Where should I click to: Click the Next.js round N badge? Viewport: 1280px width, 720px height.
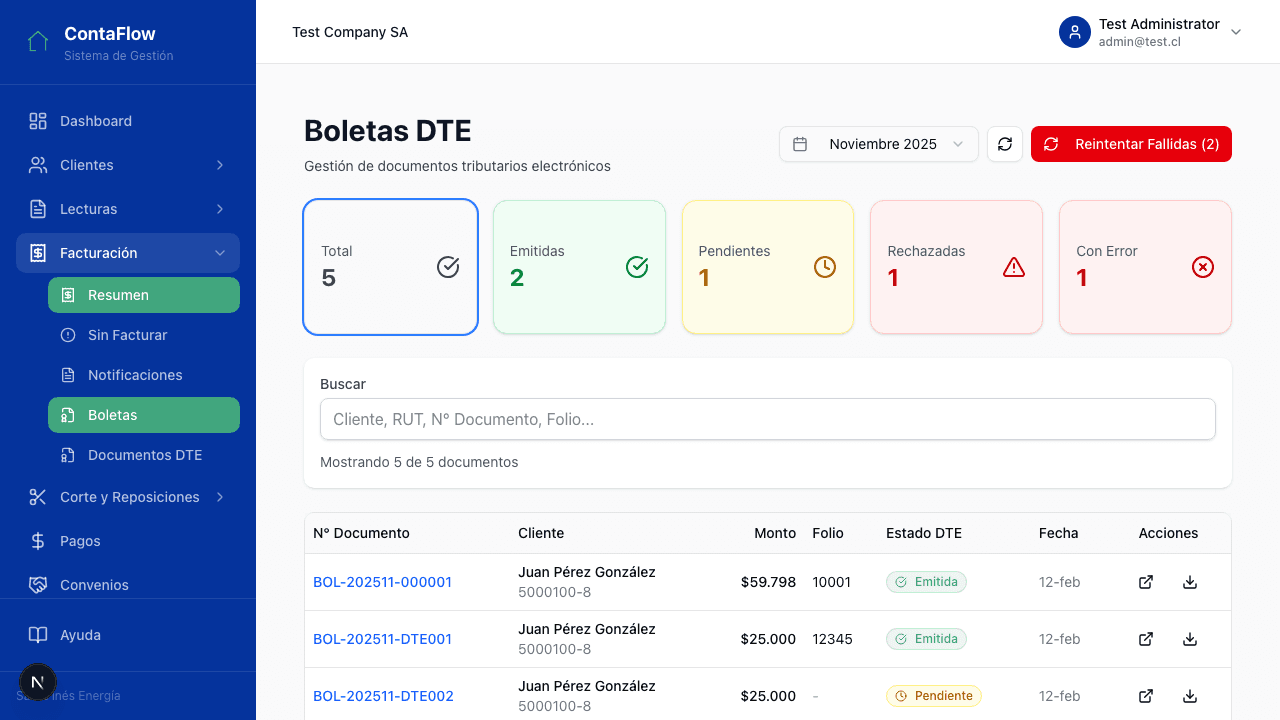[x=38, y=682]
